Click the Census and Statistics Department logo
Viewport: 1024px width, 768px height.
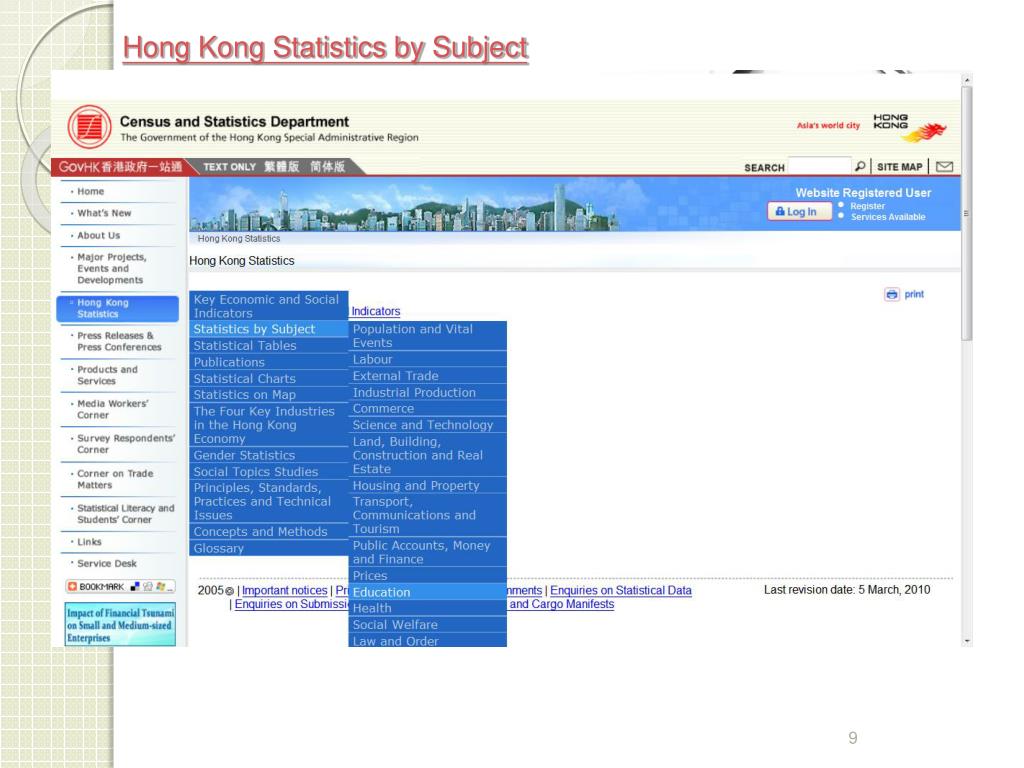tap(89, 126)
